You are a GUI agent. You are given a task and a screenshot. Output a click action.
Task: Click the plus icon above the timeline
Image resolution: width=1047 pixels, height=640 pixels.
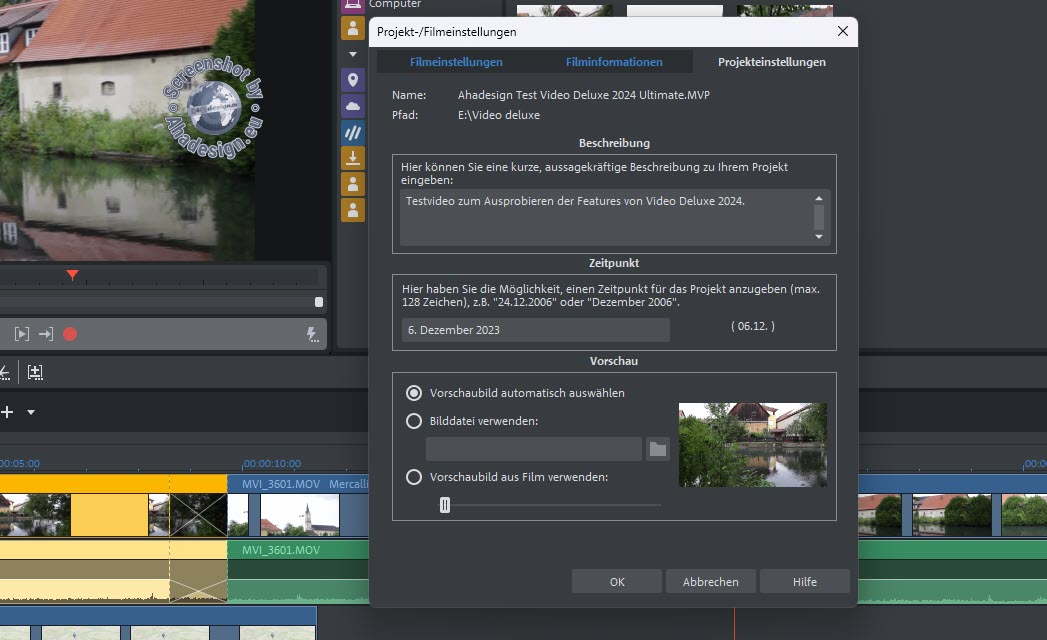pos(7,412)
